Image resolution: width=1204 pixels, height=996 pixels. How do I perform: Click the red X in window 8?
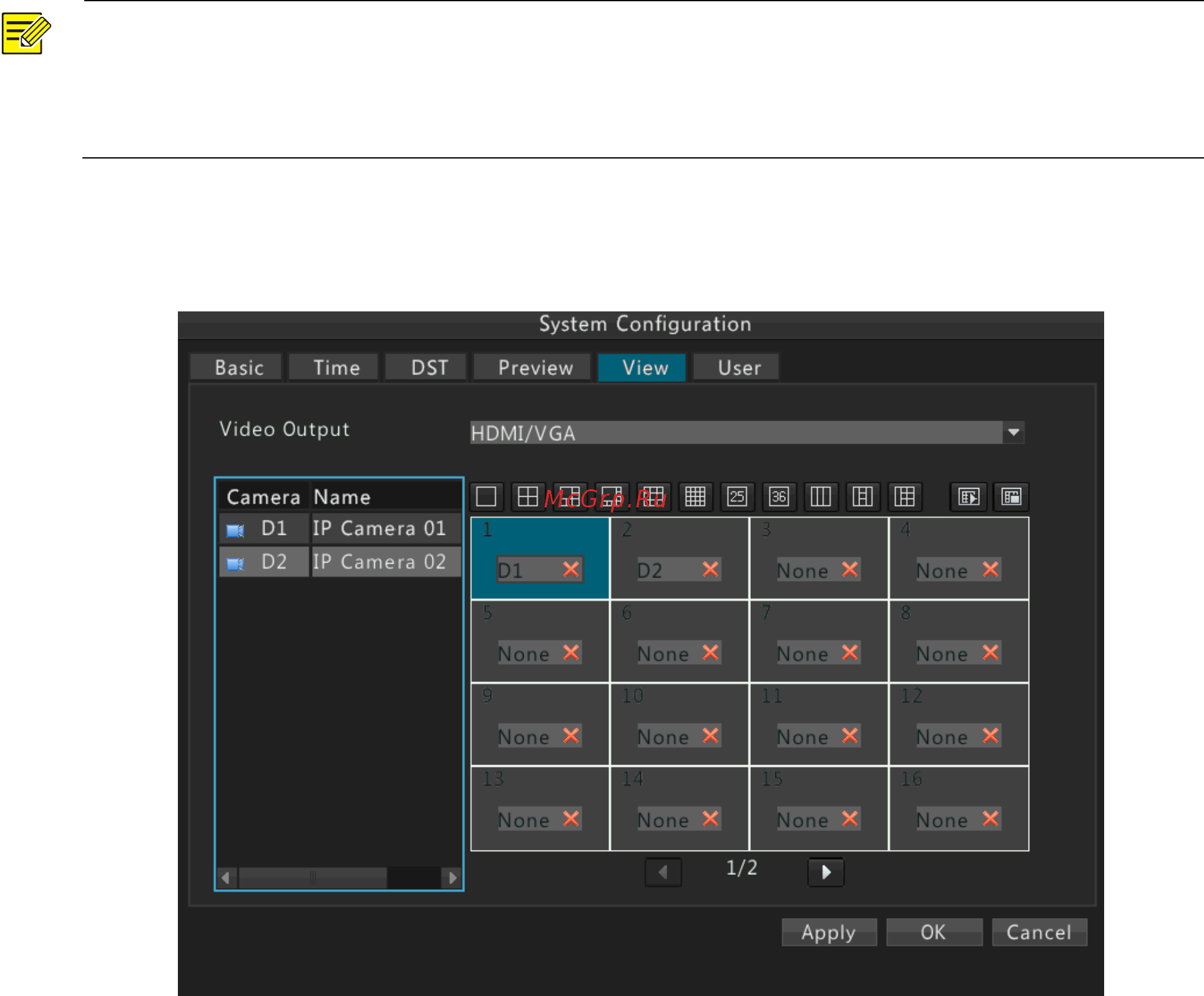click(x=990, y=652)
